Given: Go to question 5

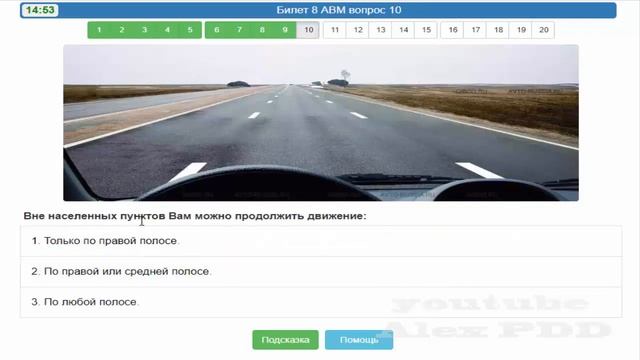Looking at the screenshot, I should click(190, 30).
